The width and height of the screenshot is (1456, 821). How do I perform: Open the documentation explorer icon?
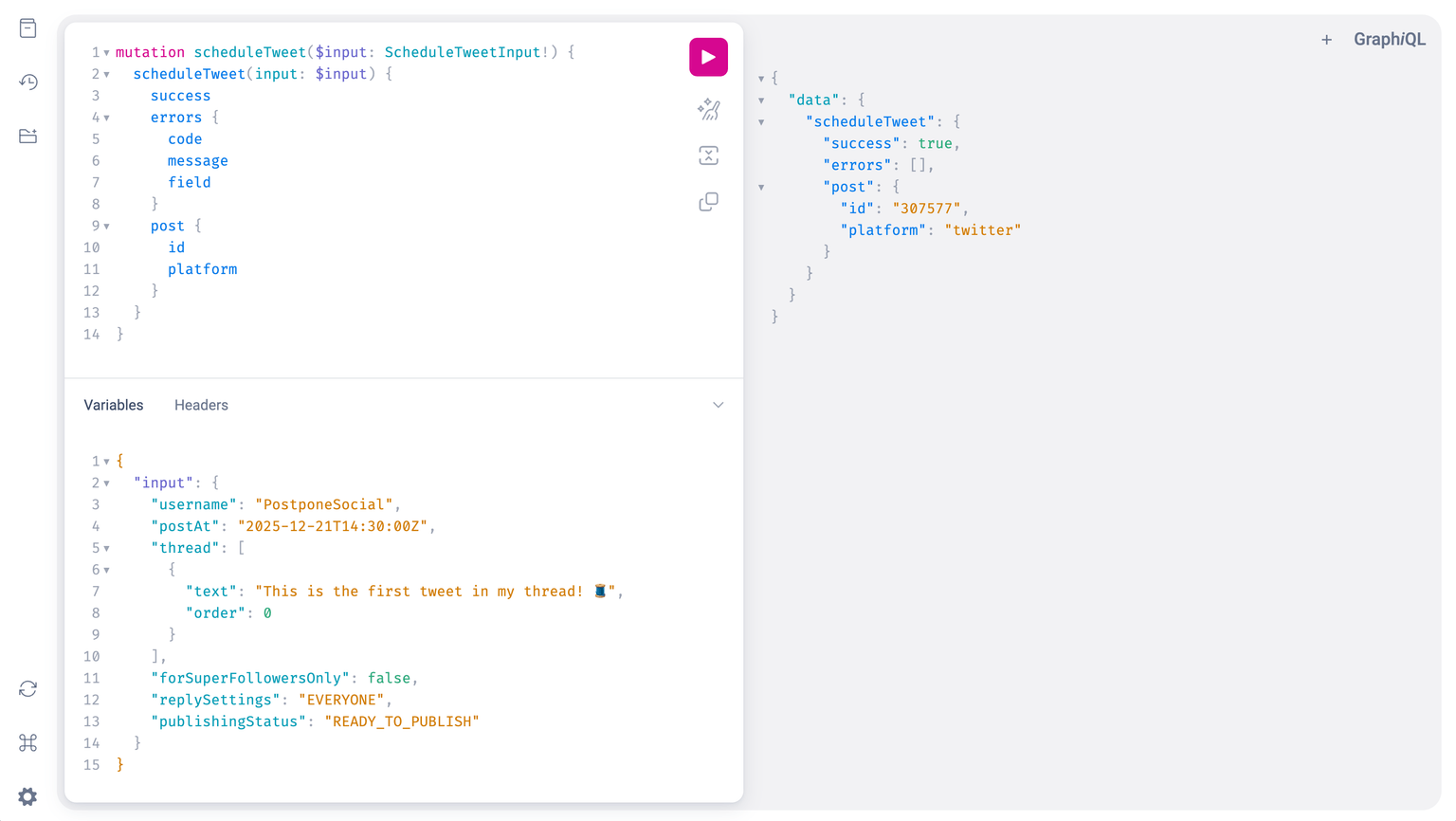point(28,28)
